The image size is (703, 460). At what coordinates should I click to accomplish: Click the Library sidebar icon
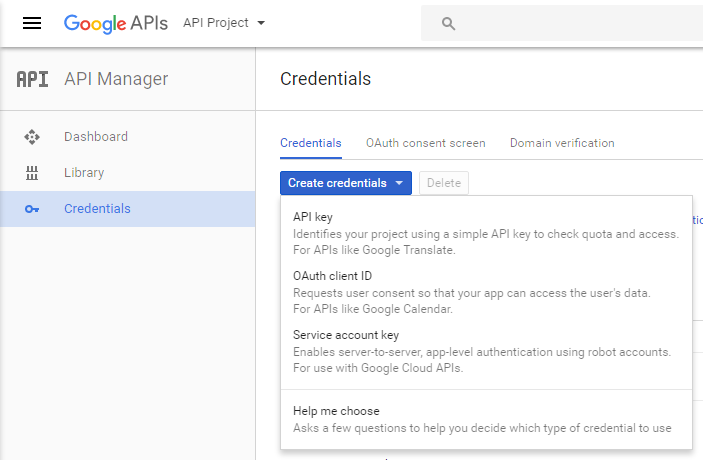coord(32,173)
